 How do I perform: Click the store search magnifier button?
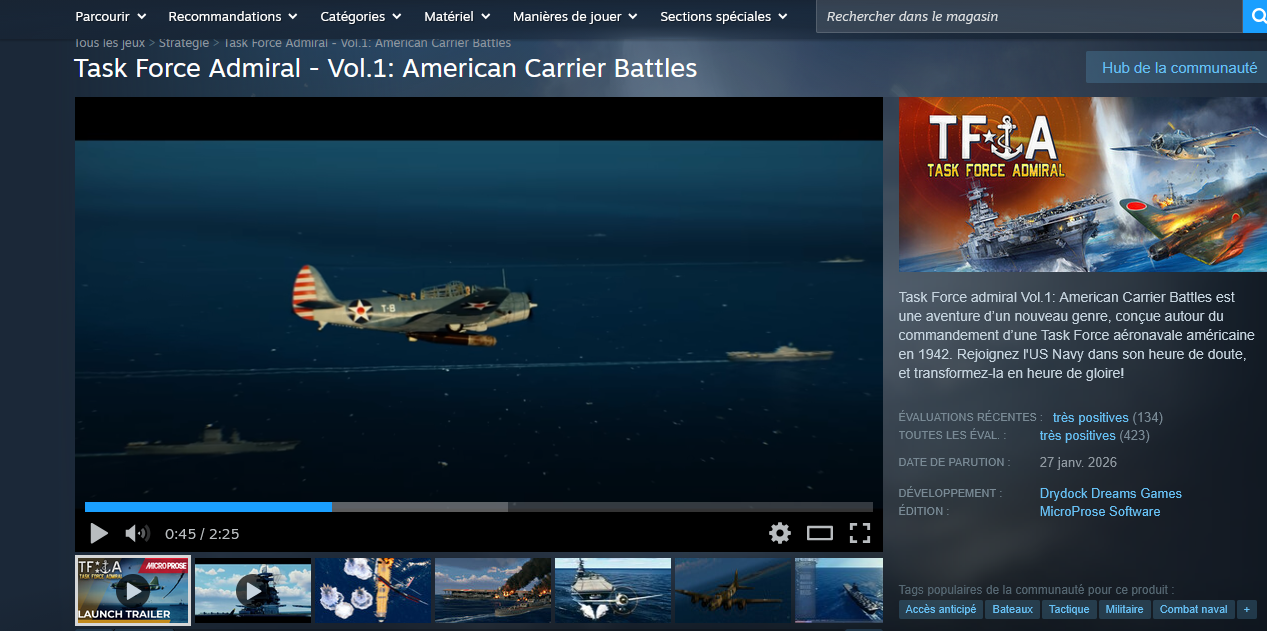[x=1255, y=16]
